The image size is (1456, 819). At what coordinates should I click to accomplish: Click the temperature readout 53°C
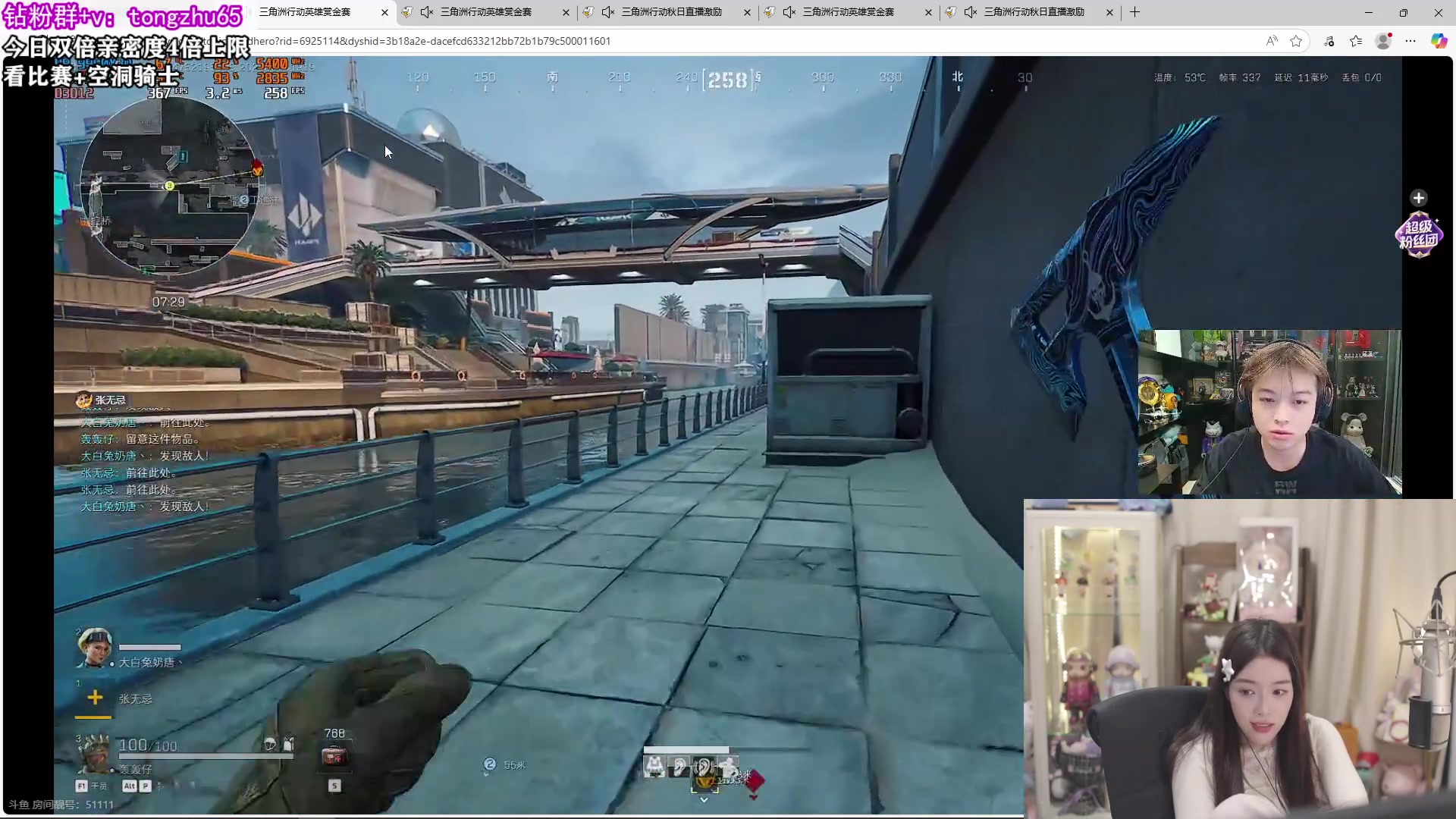pyautogui.click(x=1179, y=77)
